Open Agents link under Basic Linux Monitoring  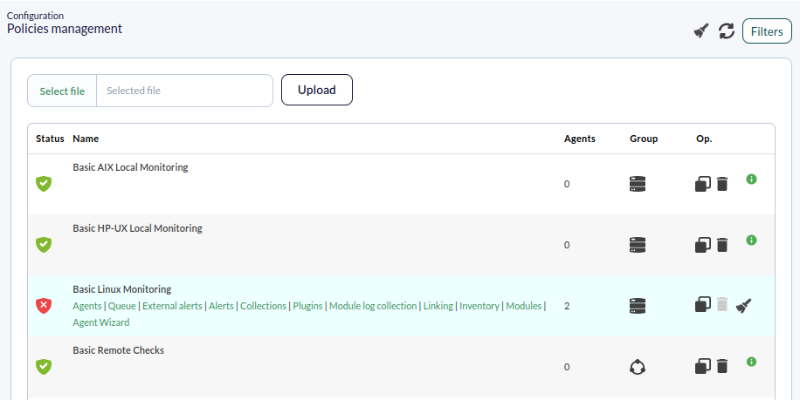[x=87, y=306]
